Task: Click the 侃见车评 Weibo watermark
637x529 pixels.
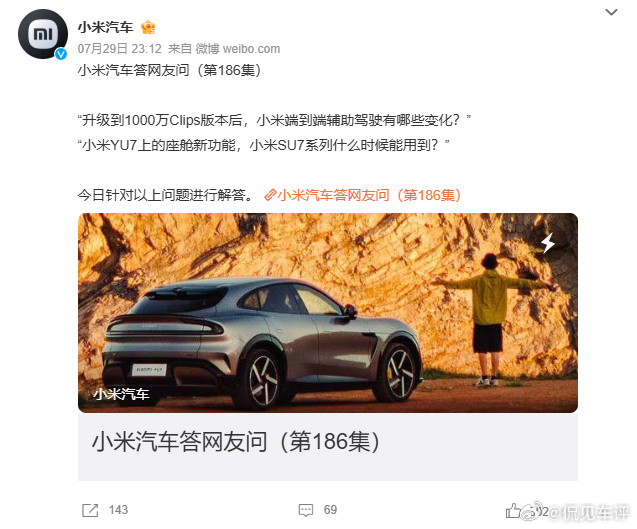Action: (577, 513)
